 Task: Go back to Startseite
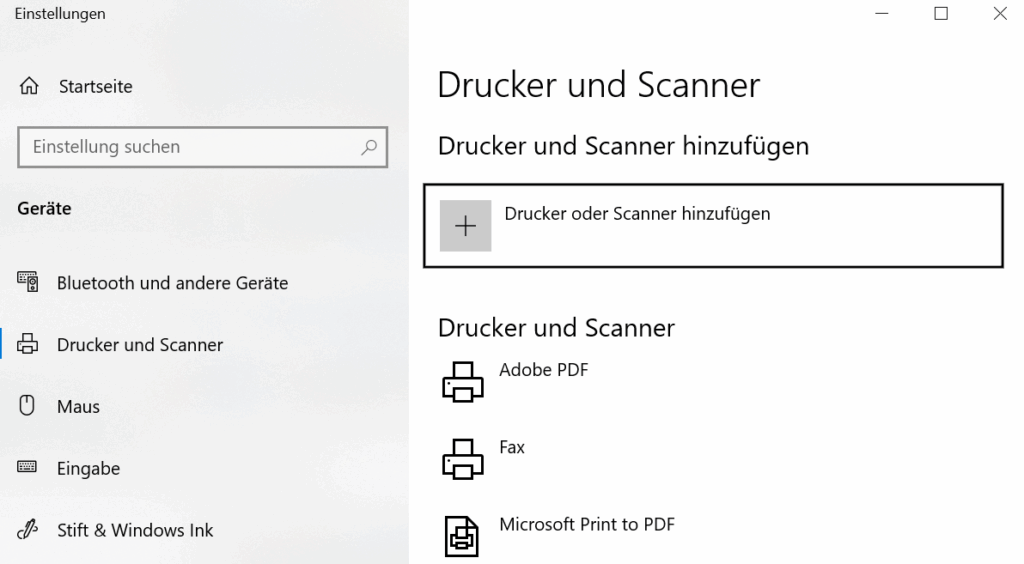[95, 87]
